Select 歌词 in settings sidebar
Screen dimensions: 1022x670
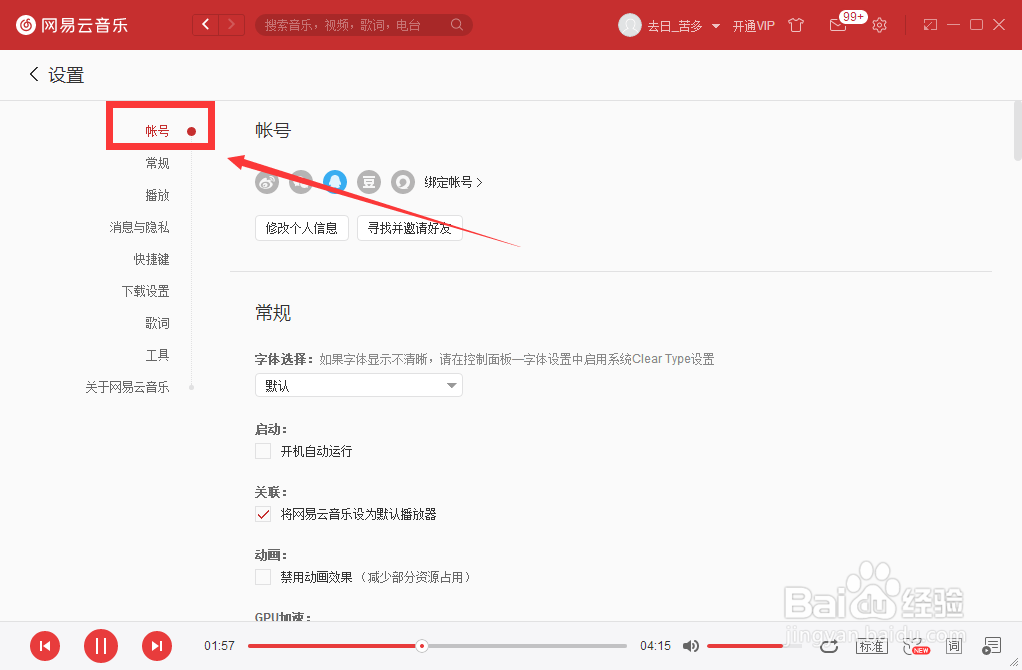point(157,323)
